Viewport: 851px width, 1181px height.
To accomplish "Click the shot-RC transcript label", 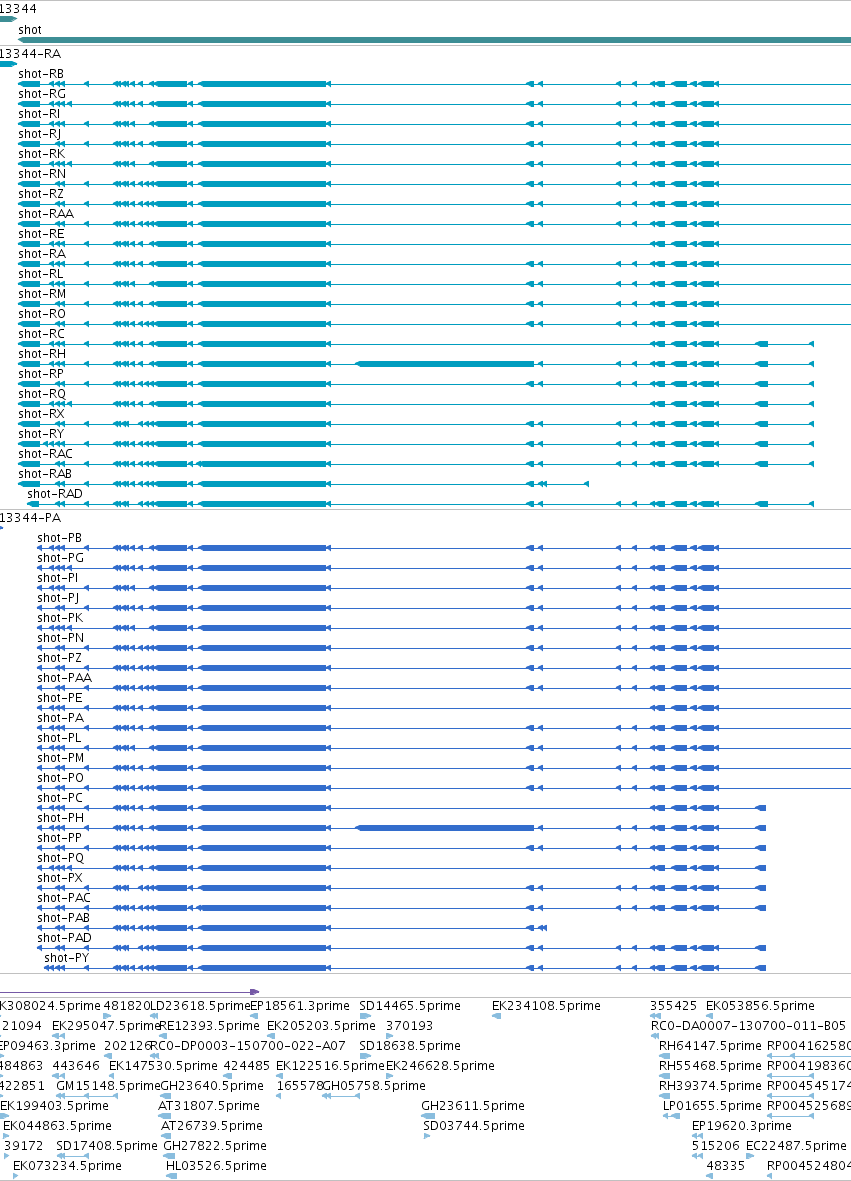I will pos(41,334).
